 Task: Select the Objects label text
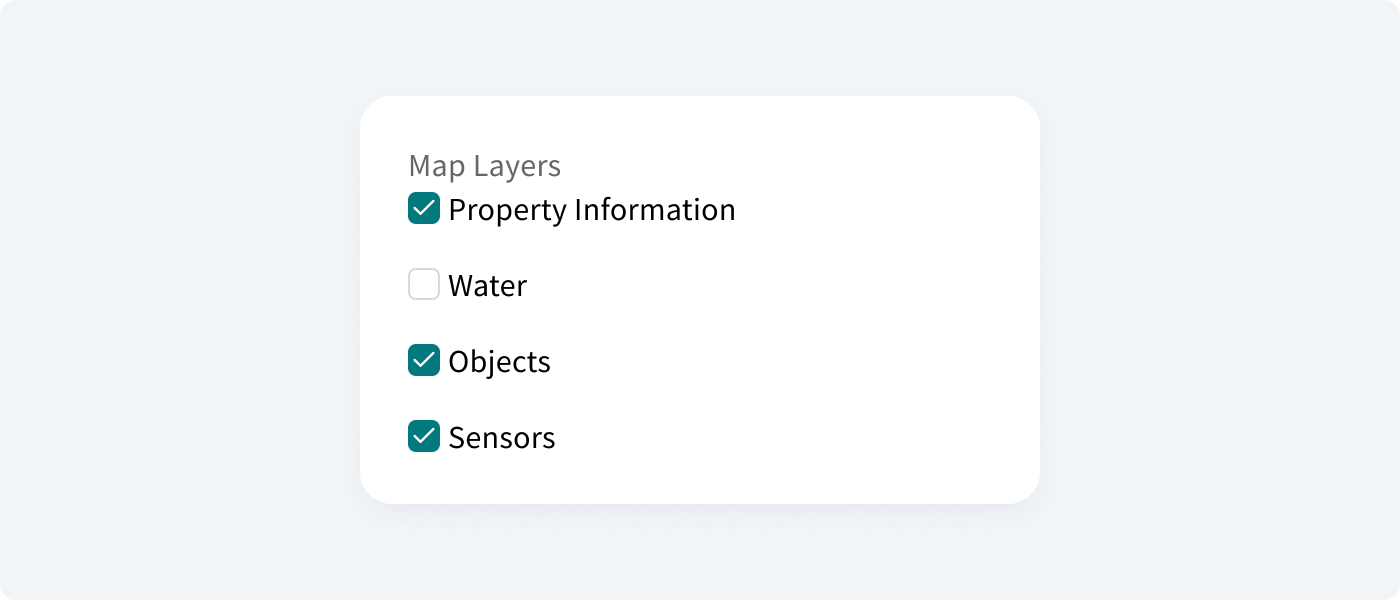coord(500,362)
